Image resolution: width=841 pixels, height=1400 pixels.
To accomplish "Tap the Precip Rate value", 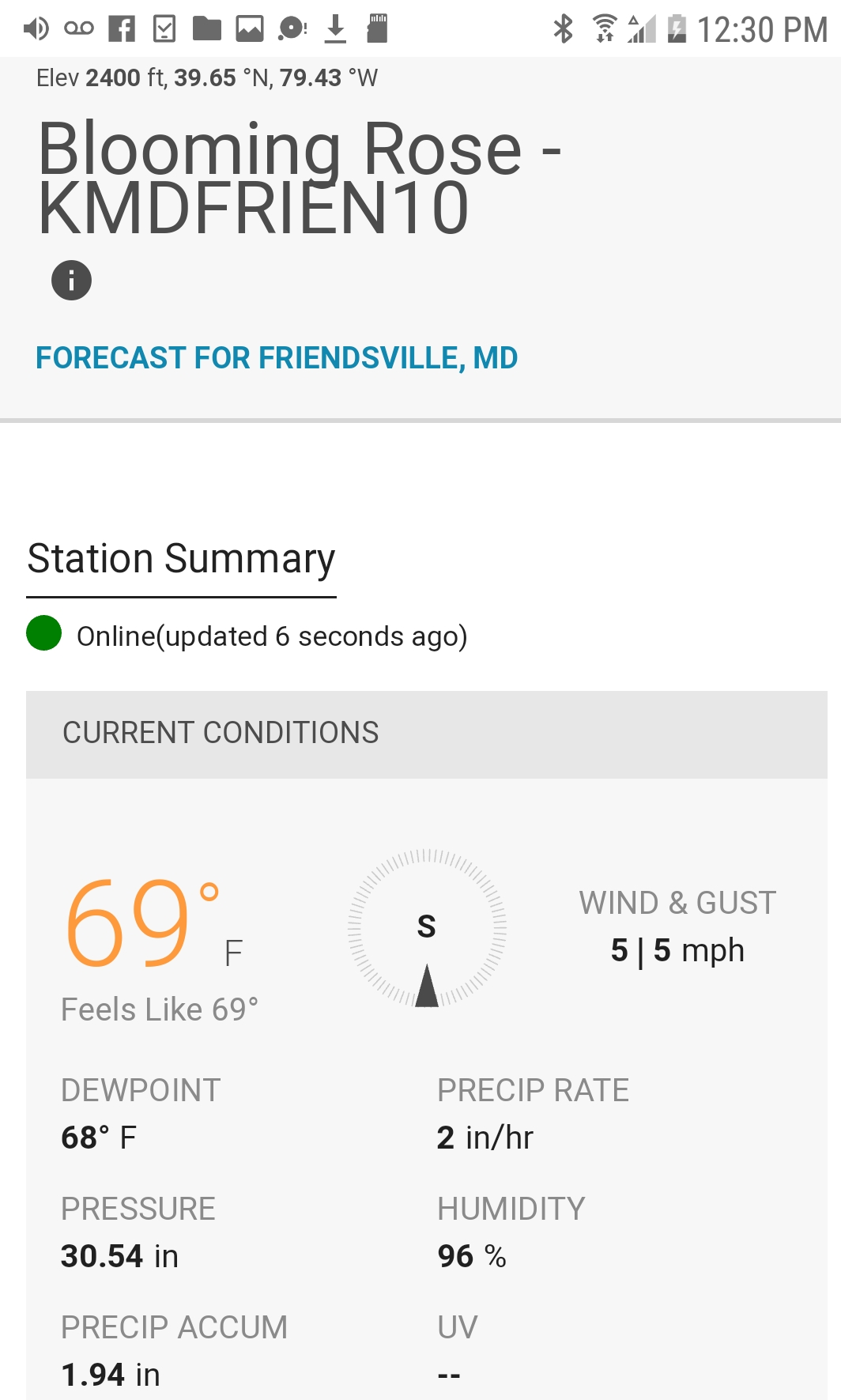I will (485, 1138).
